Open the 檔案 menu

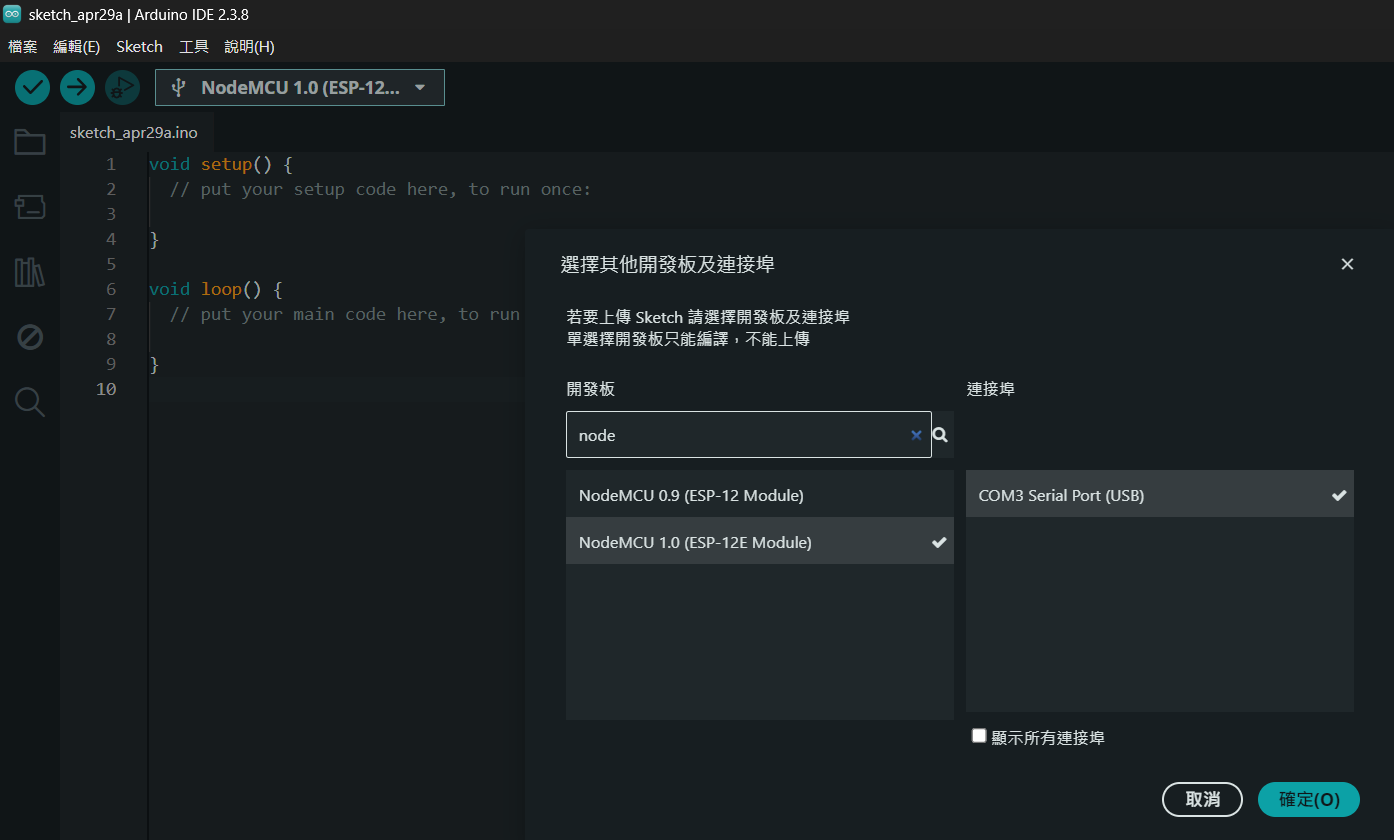coord(23,47)
